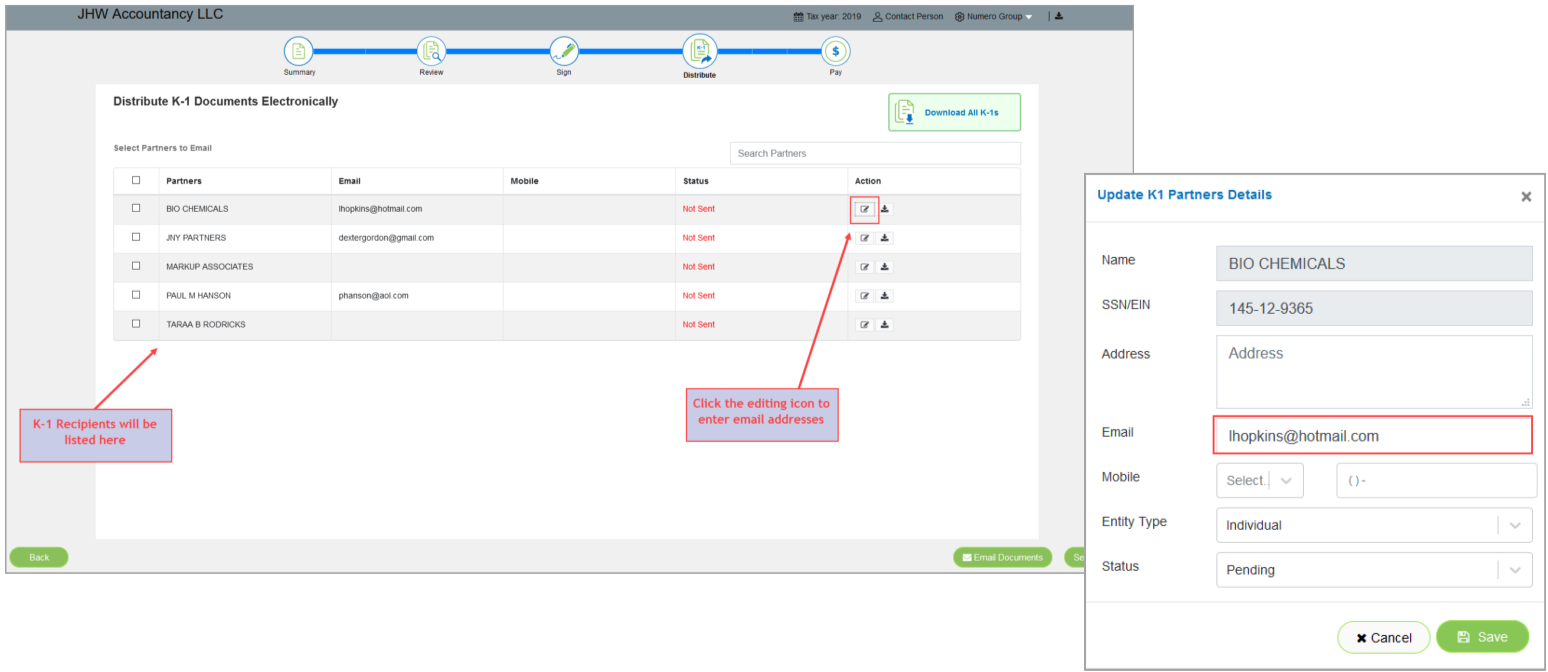Click Not Sent status for BIO CHEMICALS

point(699,209)
